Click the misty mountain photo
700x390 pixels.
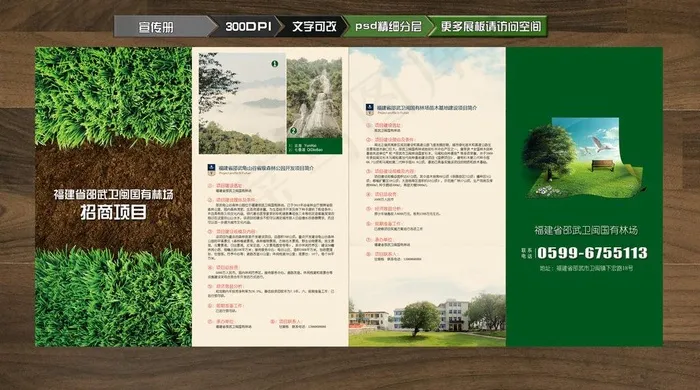242,104
